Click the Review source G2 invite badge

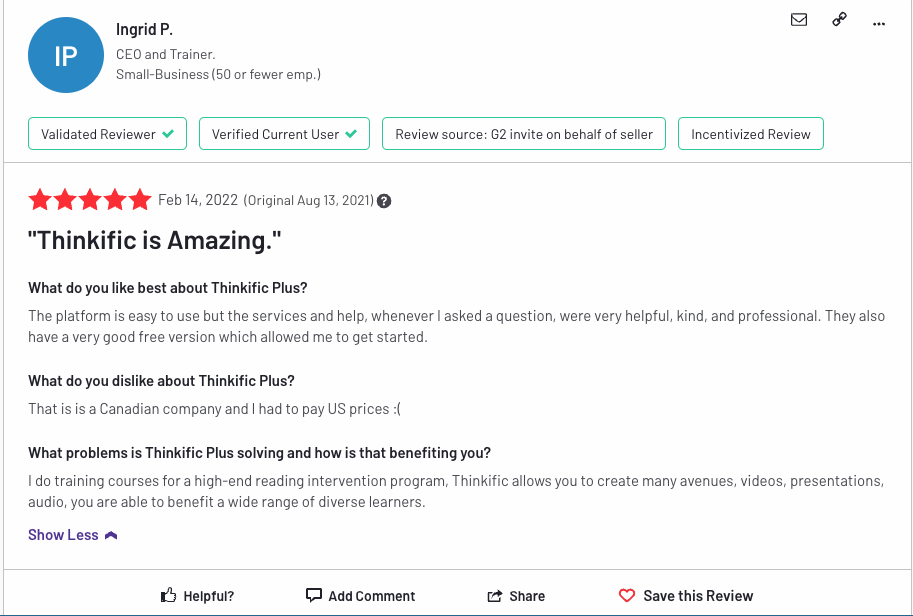click(523, 134)
